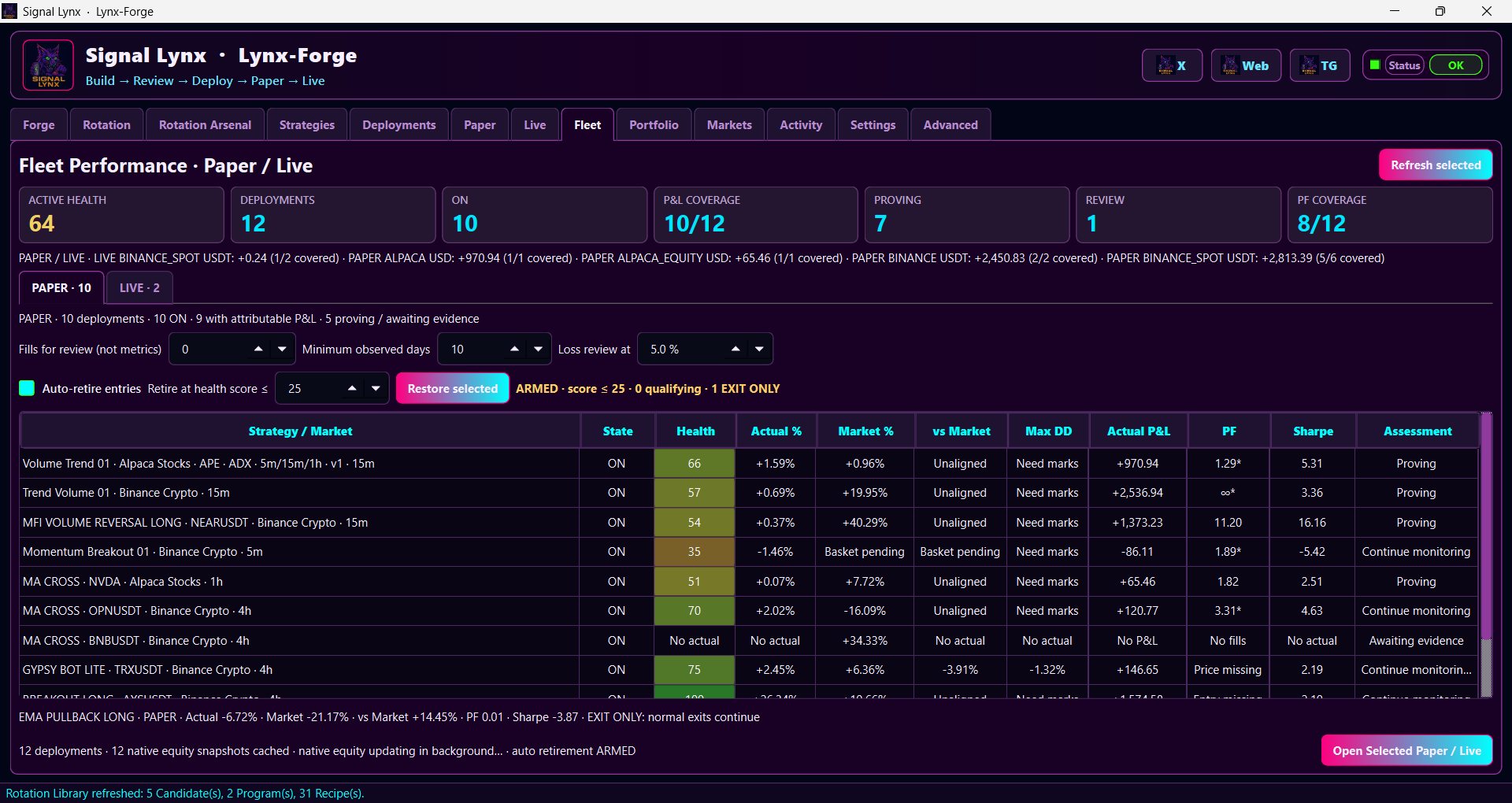Select the MA CROSS · OPNUSDT row

(748, 611)
